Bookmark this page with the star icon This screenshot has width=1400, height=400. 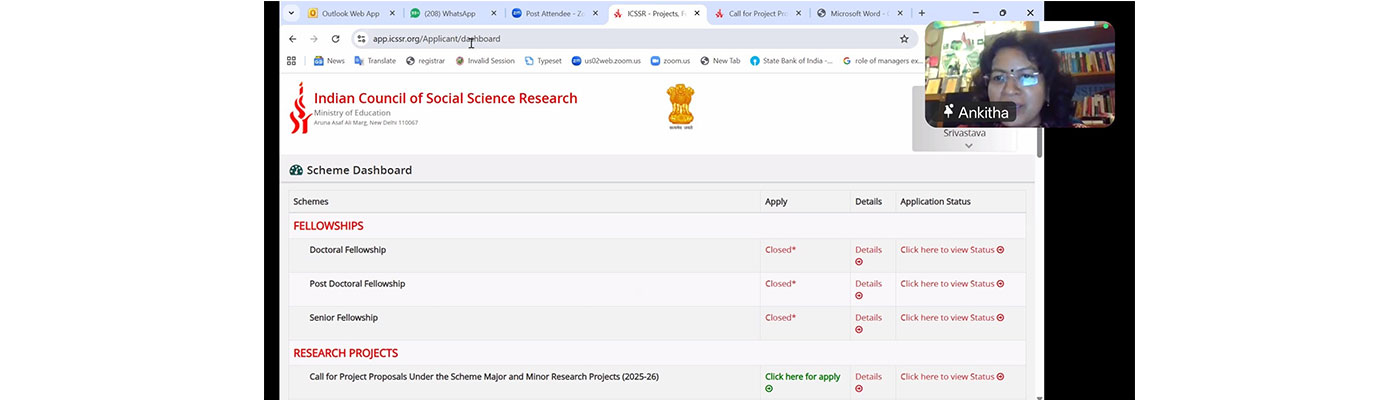(904, 39)
